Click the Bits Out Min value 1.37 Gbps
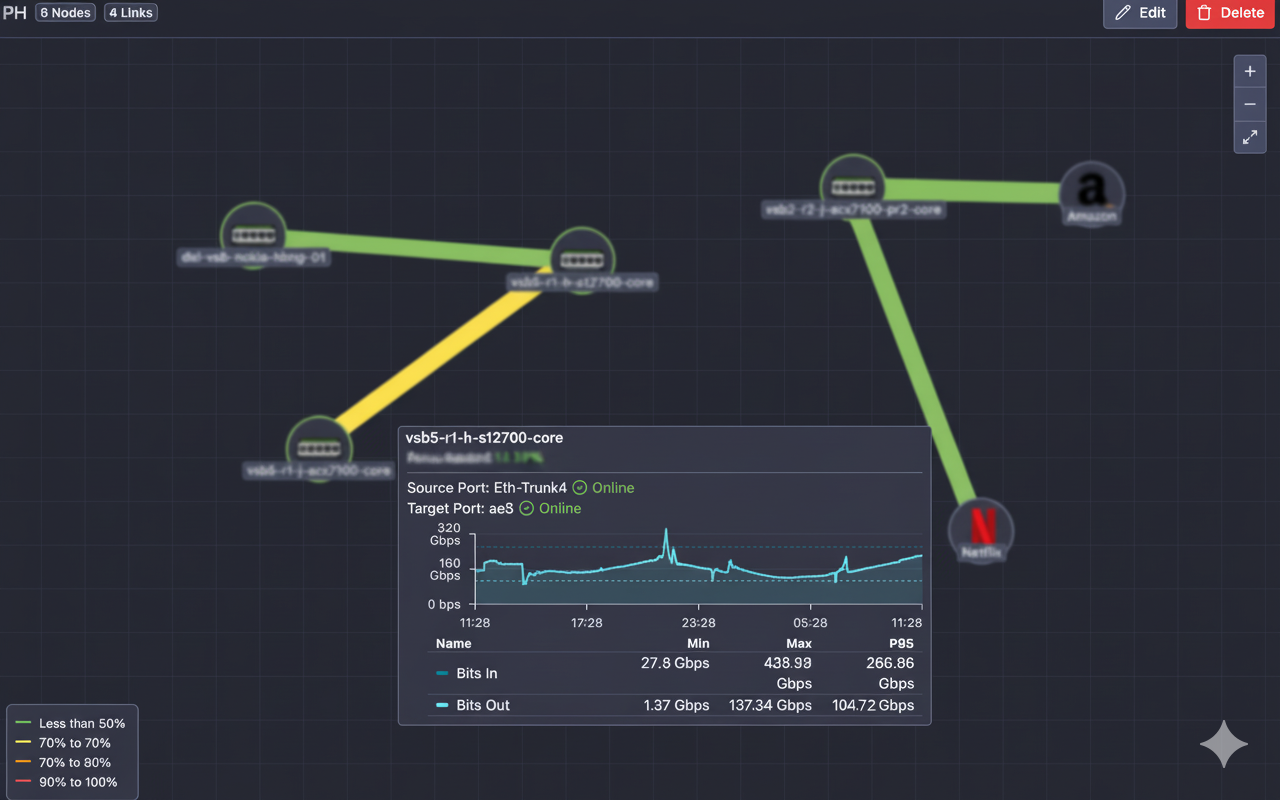This screenshot has width=1280, height=800. [x=677, y=705]
